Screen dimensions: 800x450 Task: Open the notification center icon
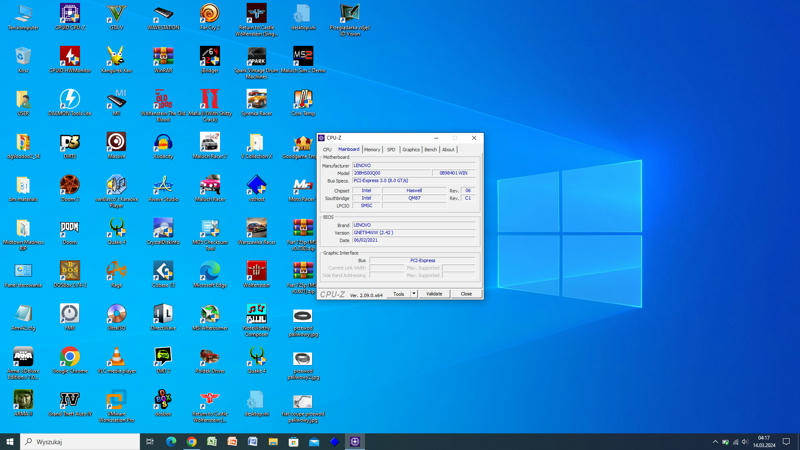click(786, 441)
